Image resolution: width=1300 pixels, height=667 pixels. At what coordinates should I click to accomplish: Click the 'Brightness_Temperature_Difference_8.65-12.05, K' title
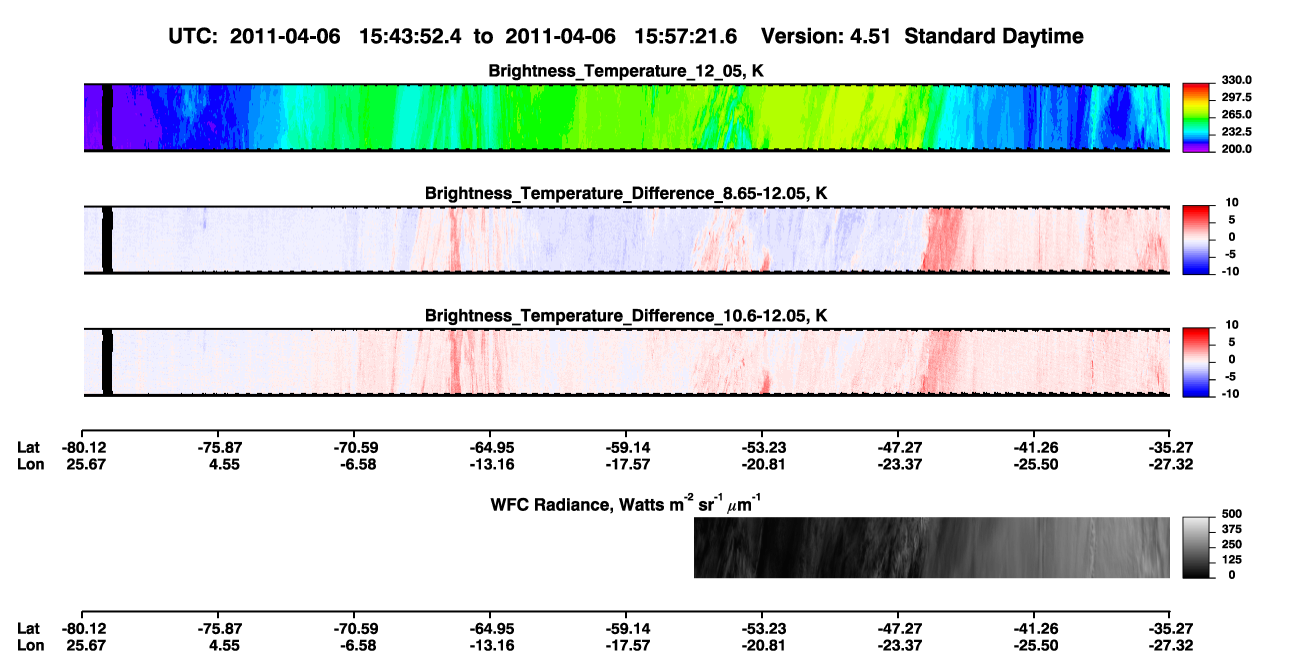626,193
